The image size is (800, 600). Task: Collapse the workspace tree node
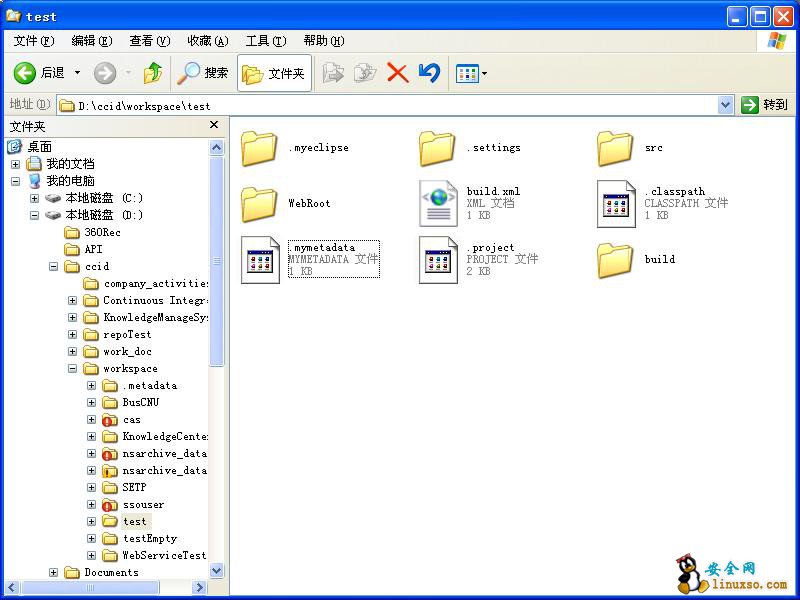73,369
